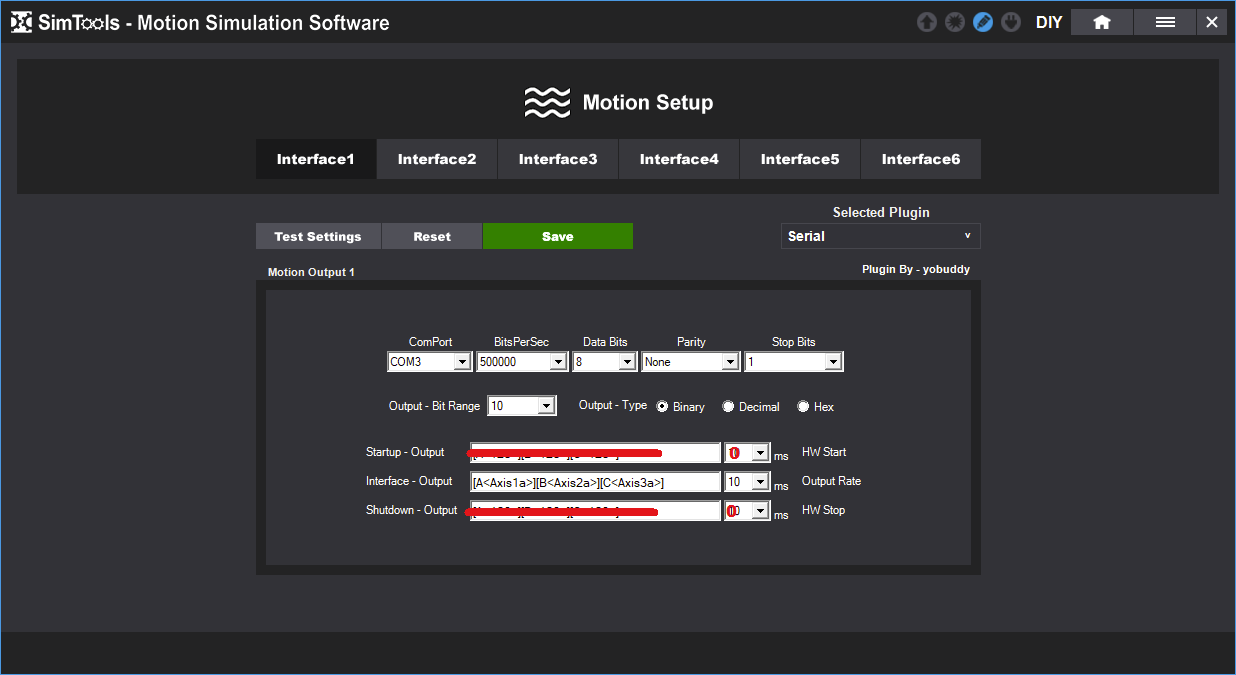The width and height of the screenshot is (1236, 675).
Task: Open the ComPort COM3 dropdown
Action: click(430, 362)
